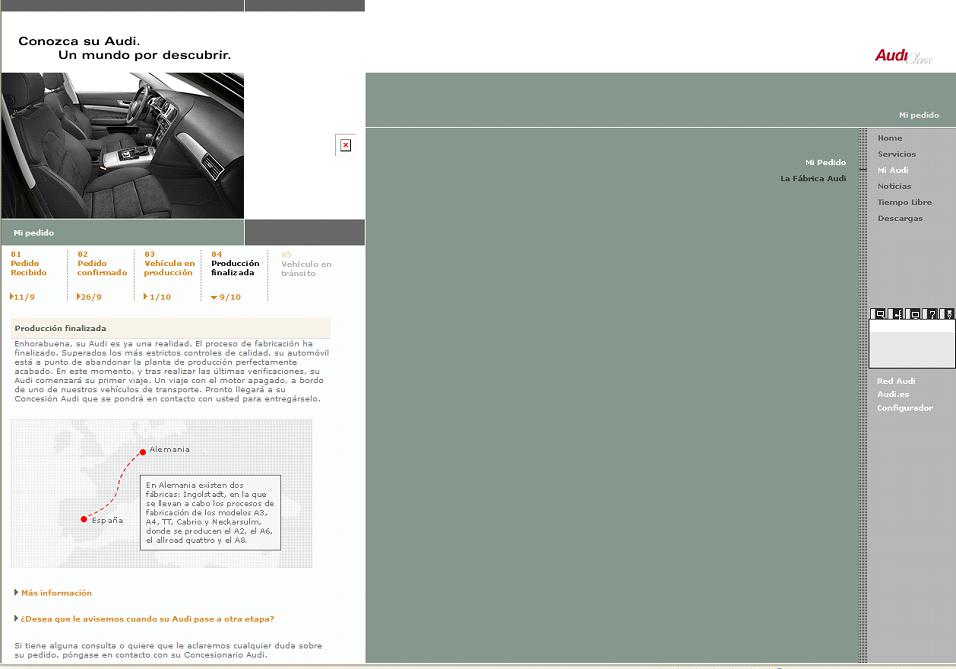Click the '¿Desea que le avisemos...' link text
The width and height of the screenshot is (956, 669).
point(147,619)
